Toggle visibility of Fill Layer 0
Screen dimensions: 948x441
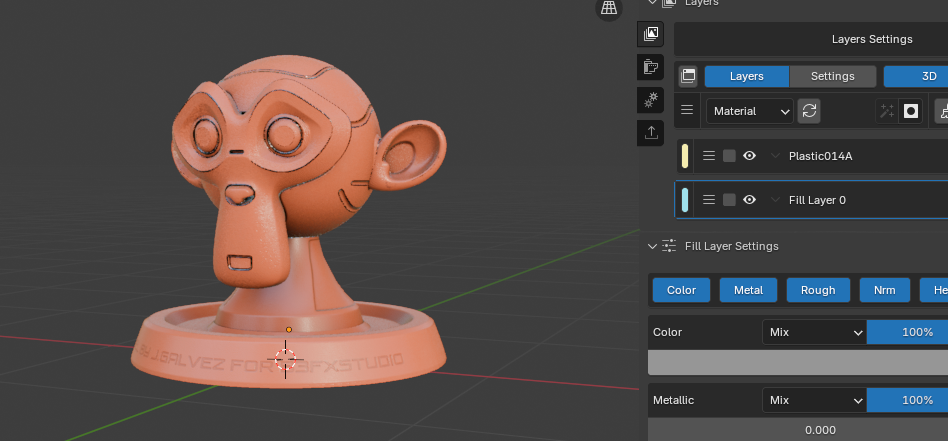pyautogui.click(x=749, y=200)
